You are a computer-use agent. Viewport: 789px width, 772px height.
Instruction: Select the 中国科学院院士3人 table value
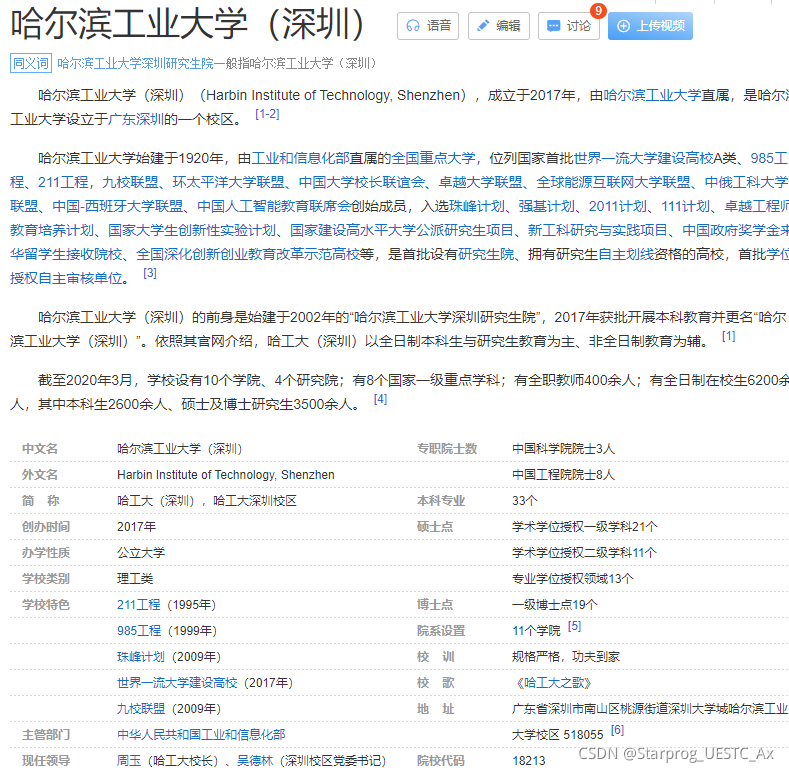click(563, 448)
